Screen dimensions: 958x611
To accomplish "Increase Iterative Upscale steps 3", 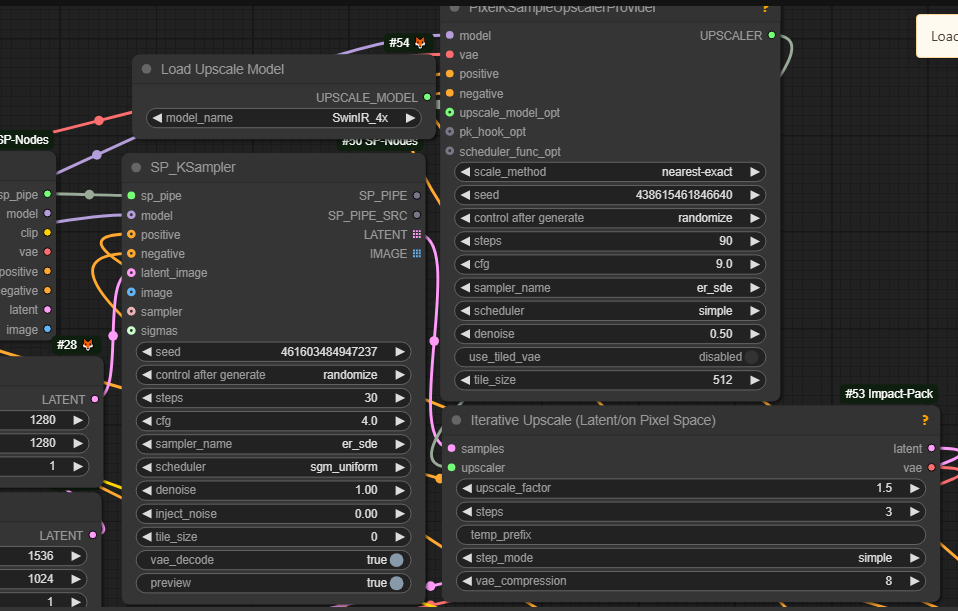I will point(914,511).
